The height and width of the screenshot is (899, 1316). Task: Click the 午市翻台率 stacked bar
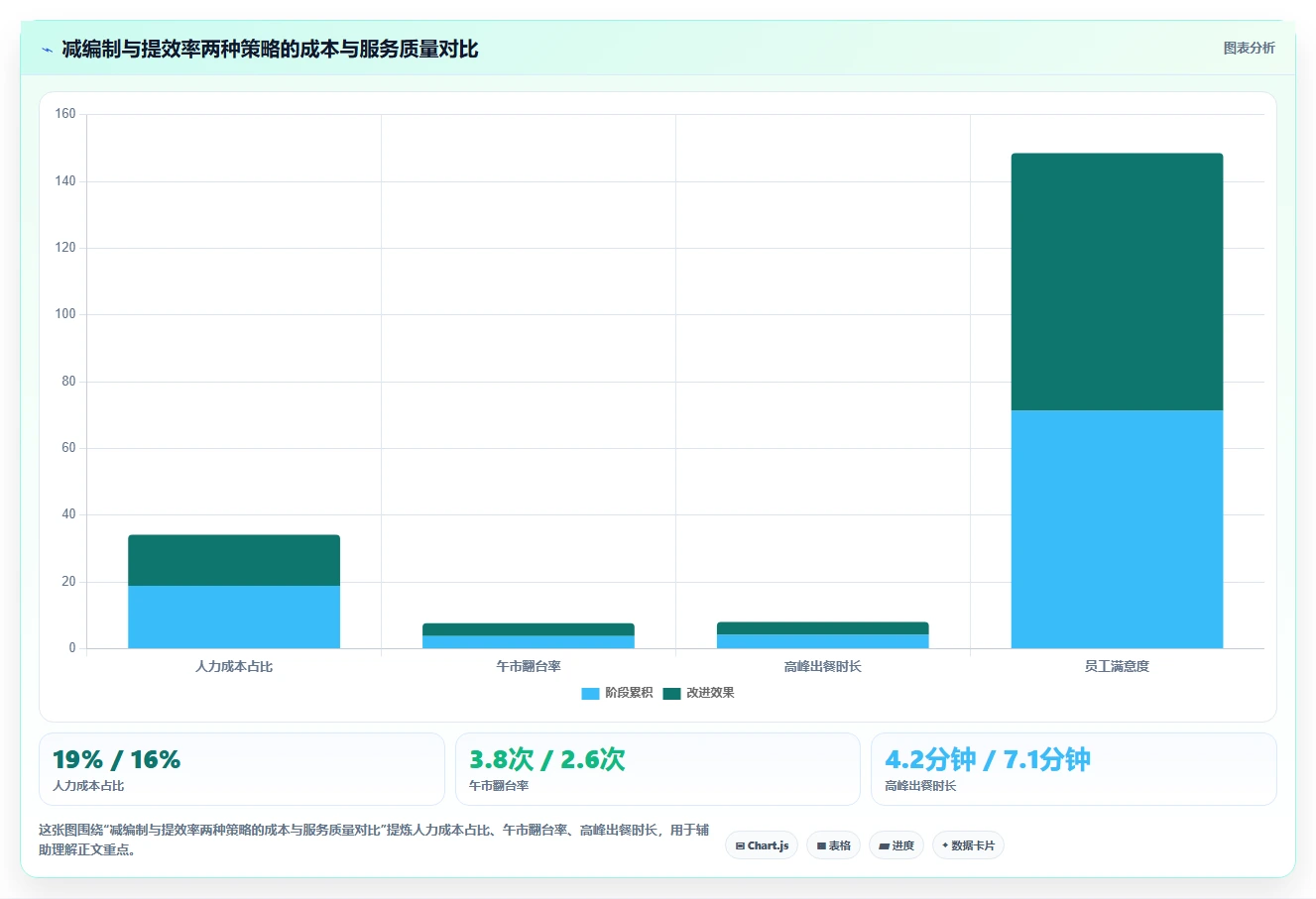click(x=529, y=635)
